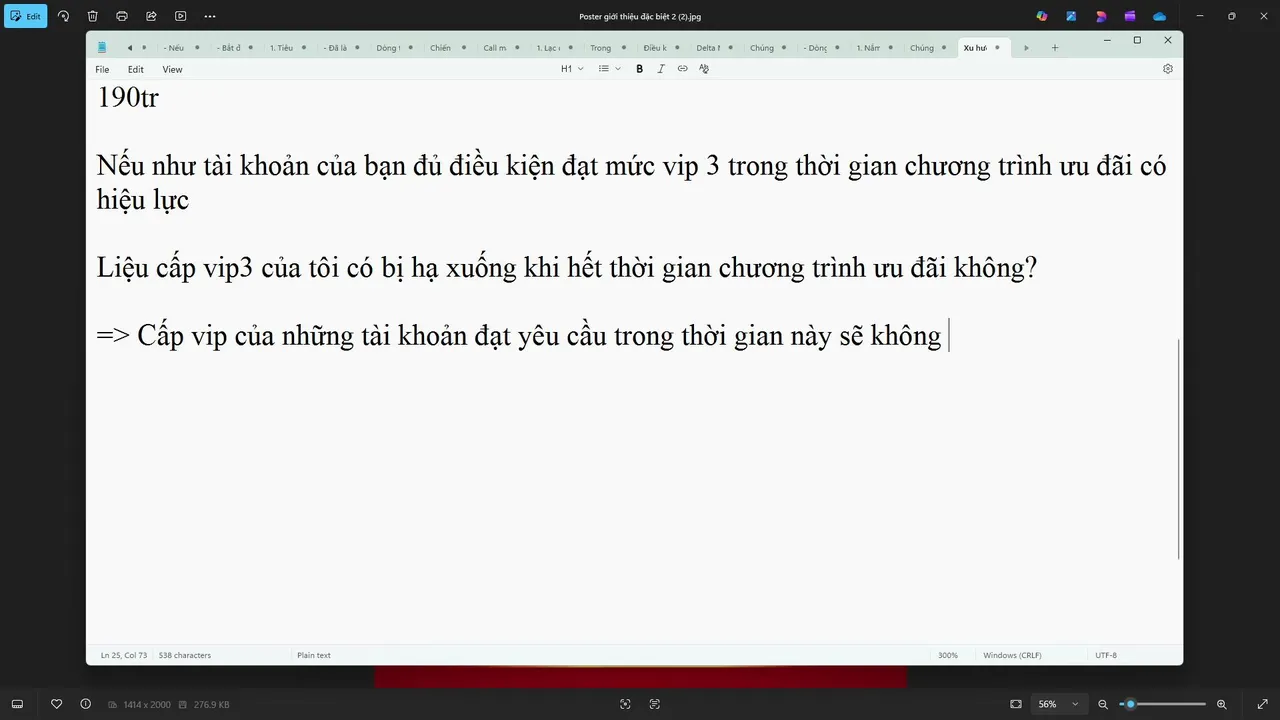Screen dimensions: 1280x720
Task: Mark the image as favorite with heart icon
Action: pos(57,704)
